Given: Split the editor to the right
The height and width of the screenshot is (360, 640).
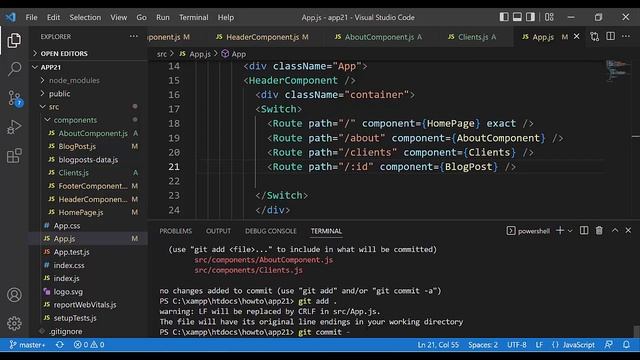Looking at the screenshot, I should [610, 36].
